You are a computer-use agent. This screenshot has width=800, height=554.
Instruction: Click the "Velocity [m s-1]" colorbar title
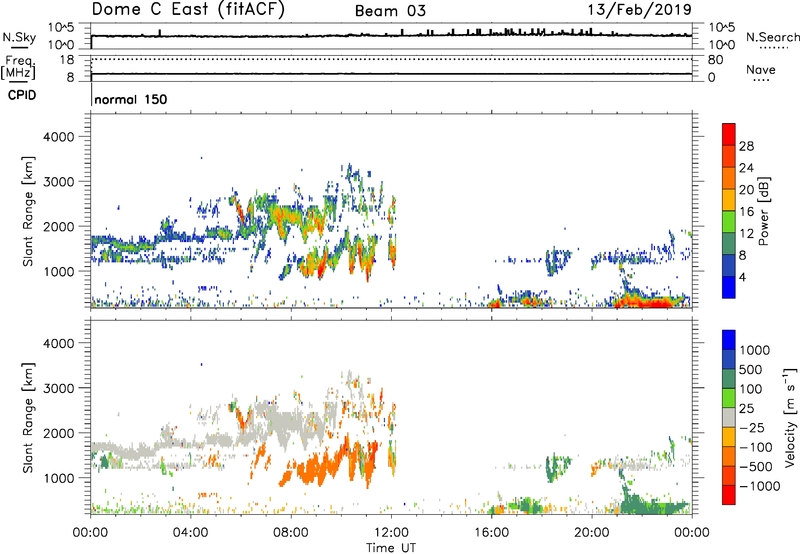tap(790, 417)
